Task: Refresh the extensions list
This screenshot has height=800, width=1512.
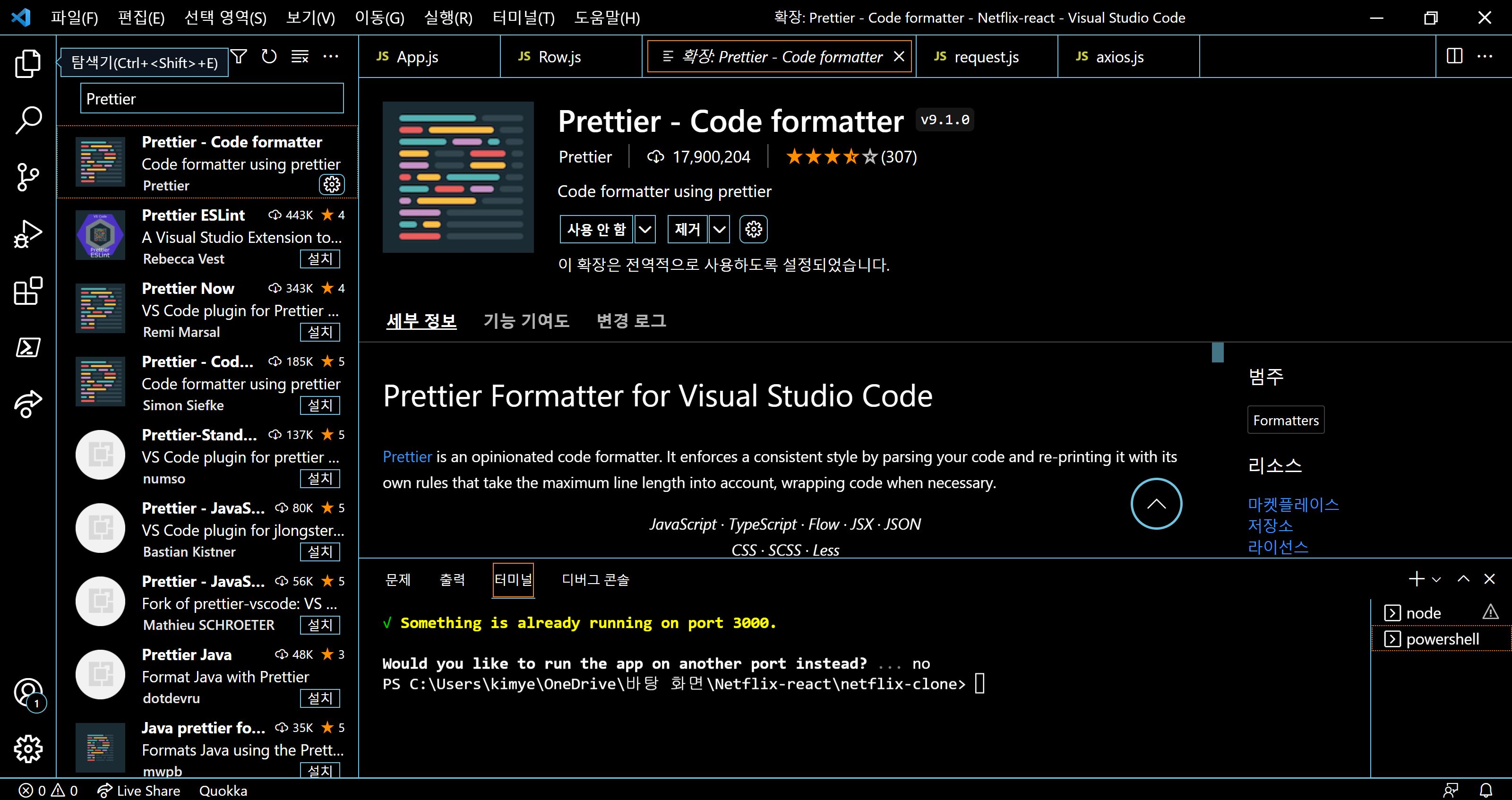Action: point(269,56)
